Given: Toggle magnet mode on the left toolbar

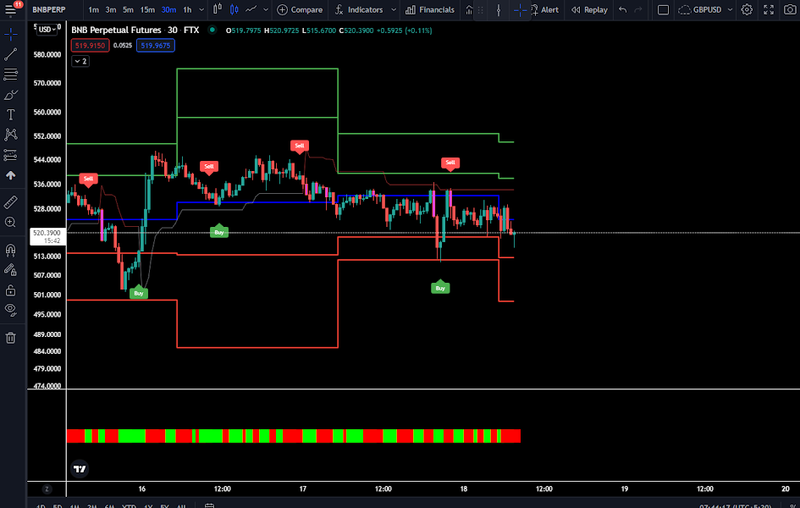Looking at the screenshot, I should pyautogui.click(x=11, y=250).
